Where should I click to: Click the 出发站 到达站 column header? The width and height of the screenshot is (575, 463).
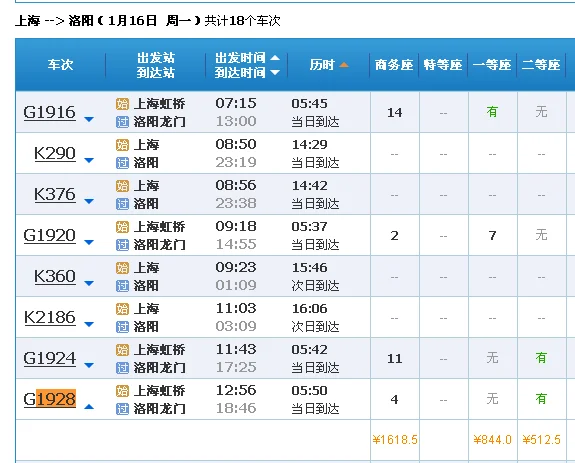click(156, 65)
